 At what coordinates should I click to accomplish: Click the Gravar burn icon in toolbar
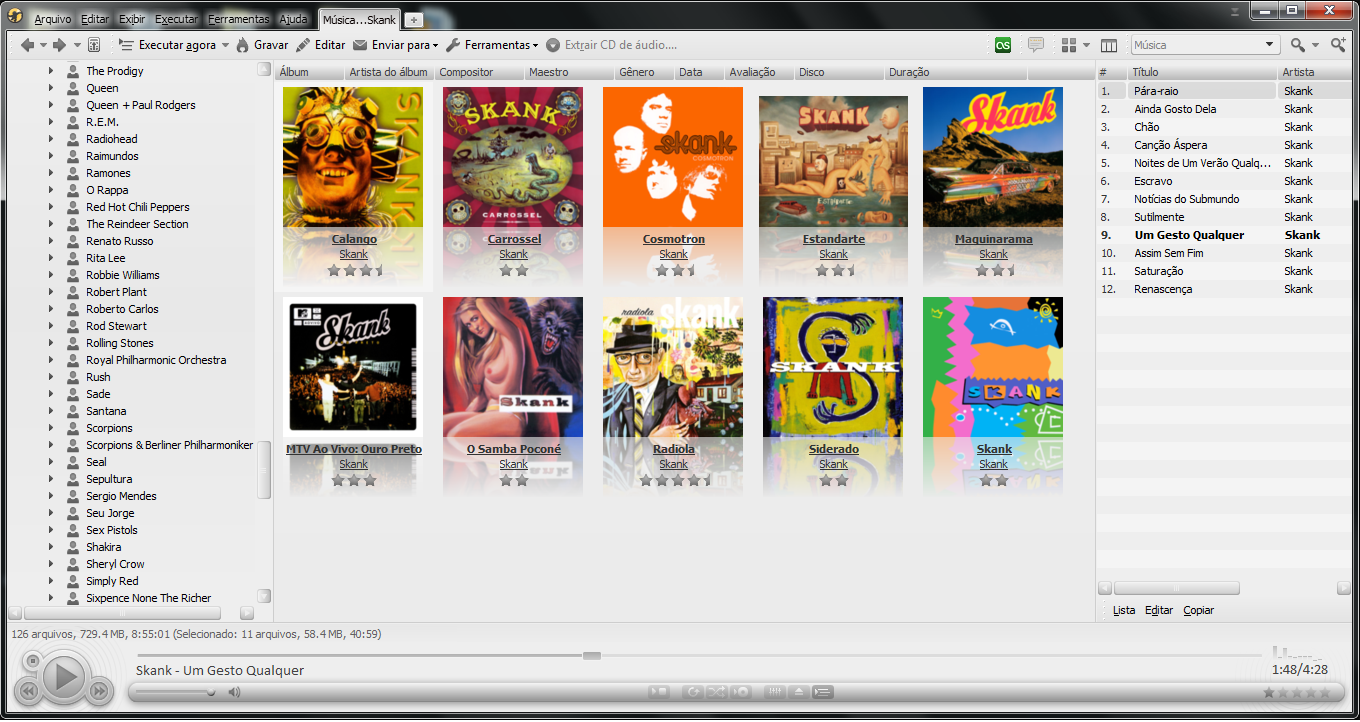coord(243,45)
